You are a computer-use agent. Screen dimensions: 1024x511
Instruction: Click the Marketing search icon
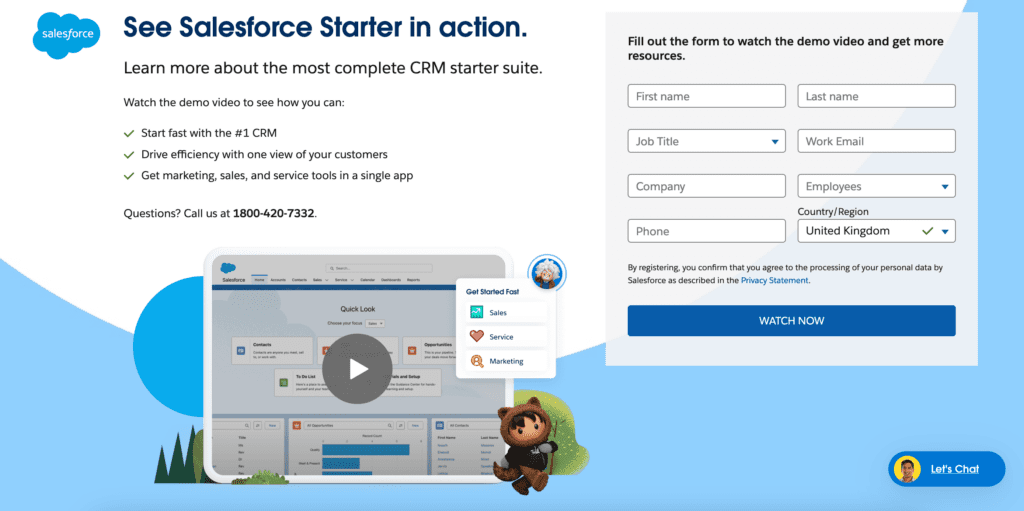tap(476, 361)
